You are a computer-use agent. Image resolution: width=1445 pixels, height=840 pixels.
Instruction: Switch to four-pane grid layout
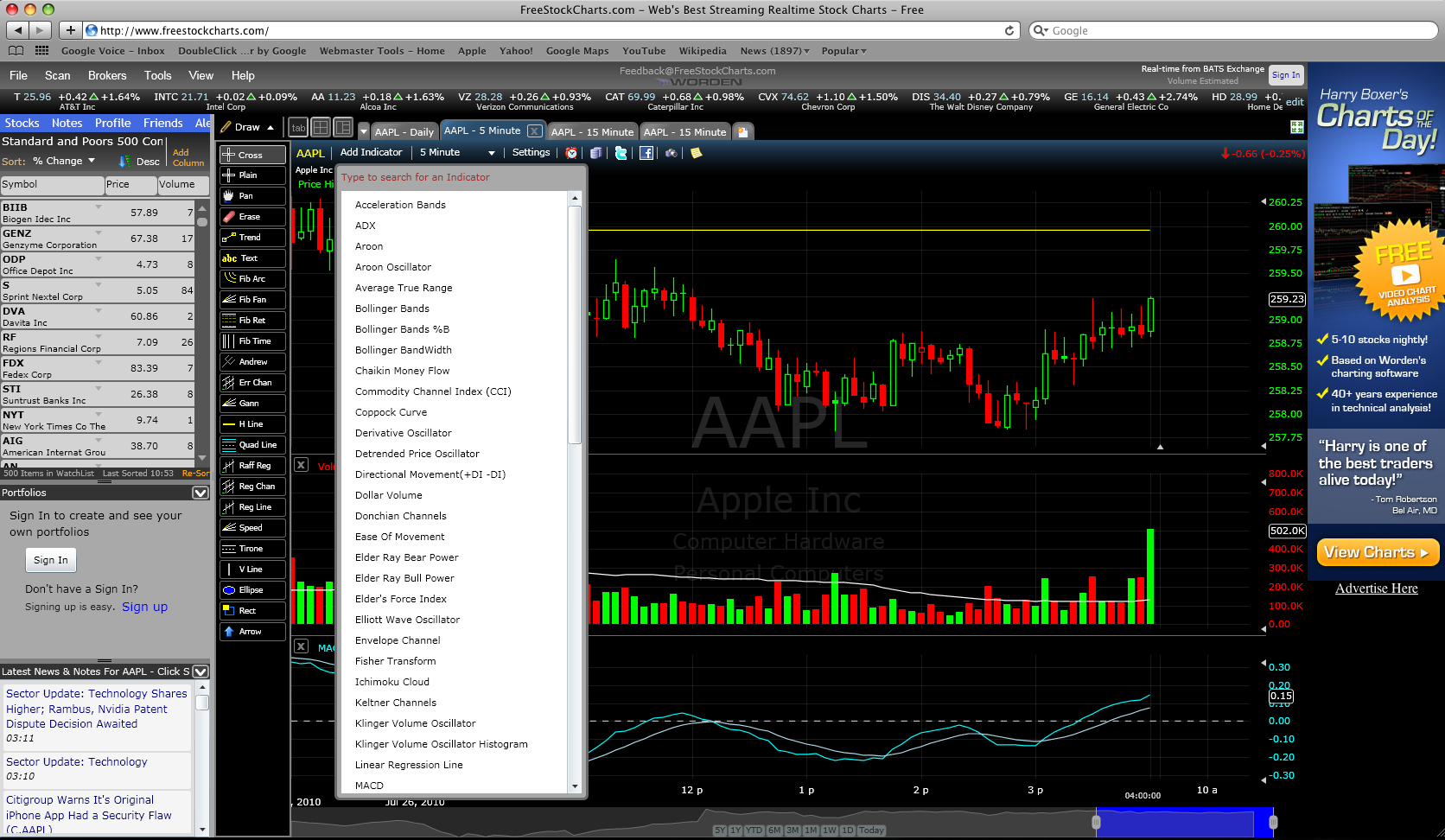(321, 128)
